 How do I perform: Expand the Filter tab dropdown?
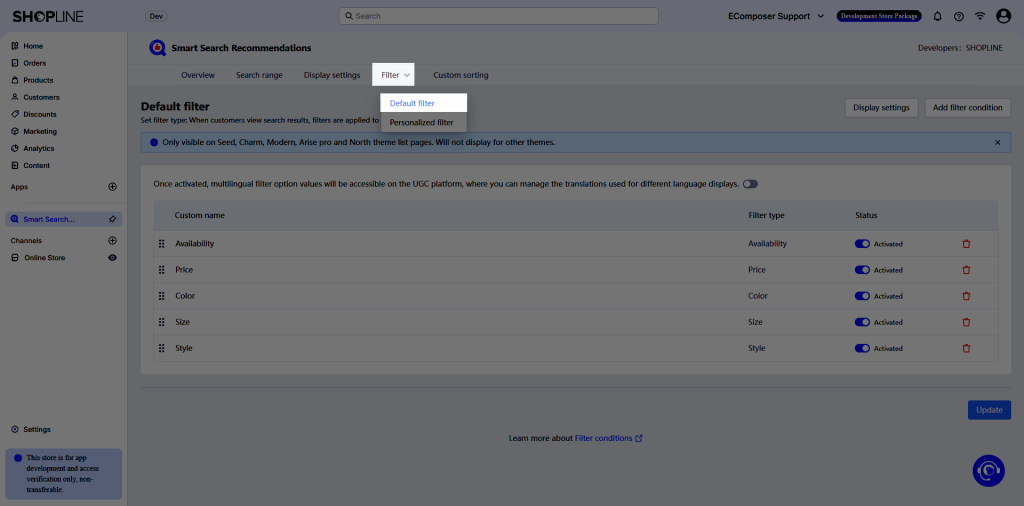pyautogui.click(x=396, y=75)
